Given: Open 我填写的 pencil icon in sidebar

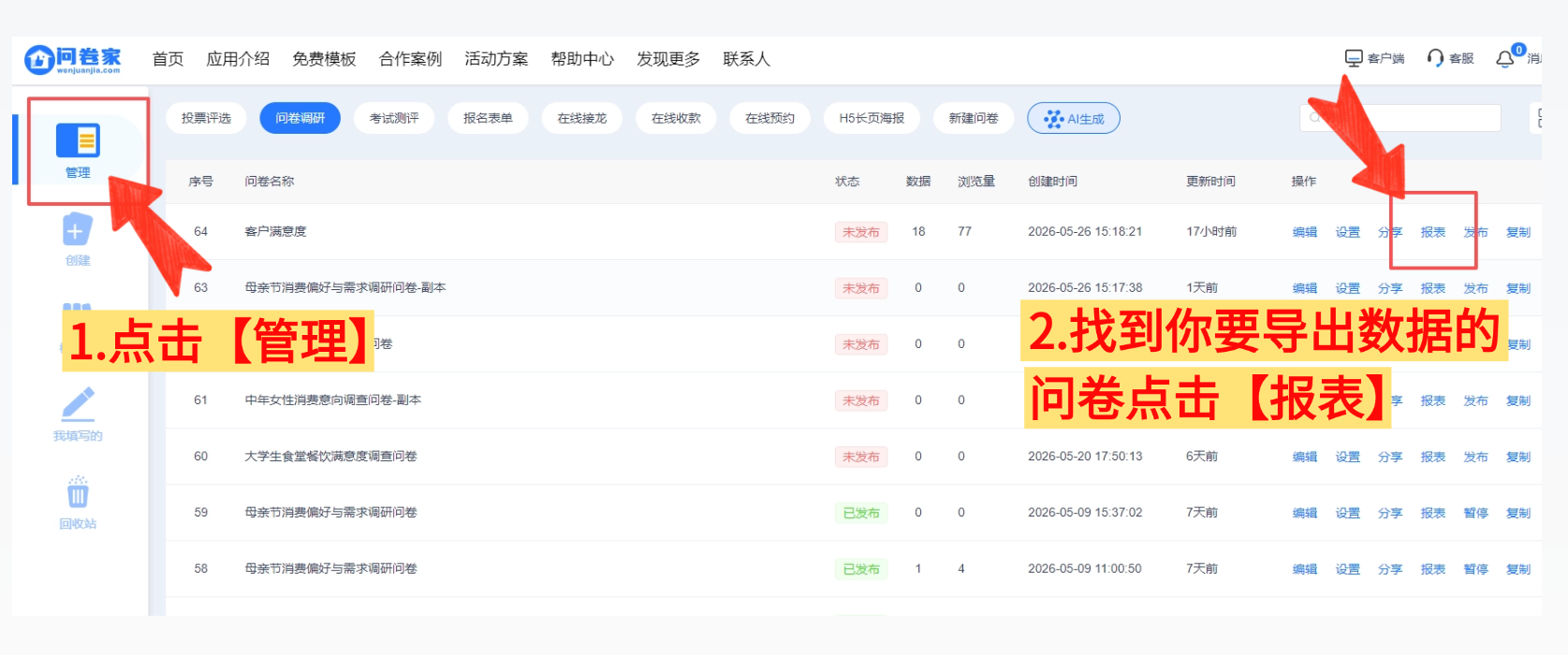Looking at the screenshot, I should (78, 403).
